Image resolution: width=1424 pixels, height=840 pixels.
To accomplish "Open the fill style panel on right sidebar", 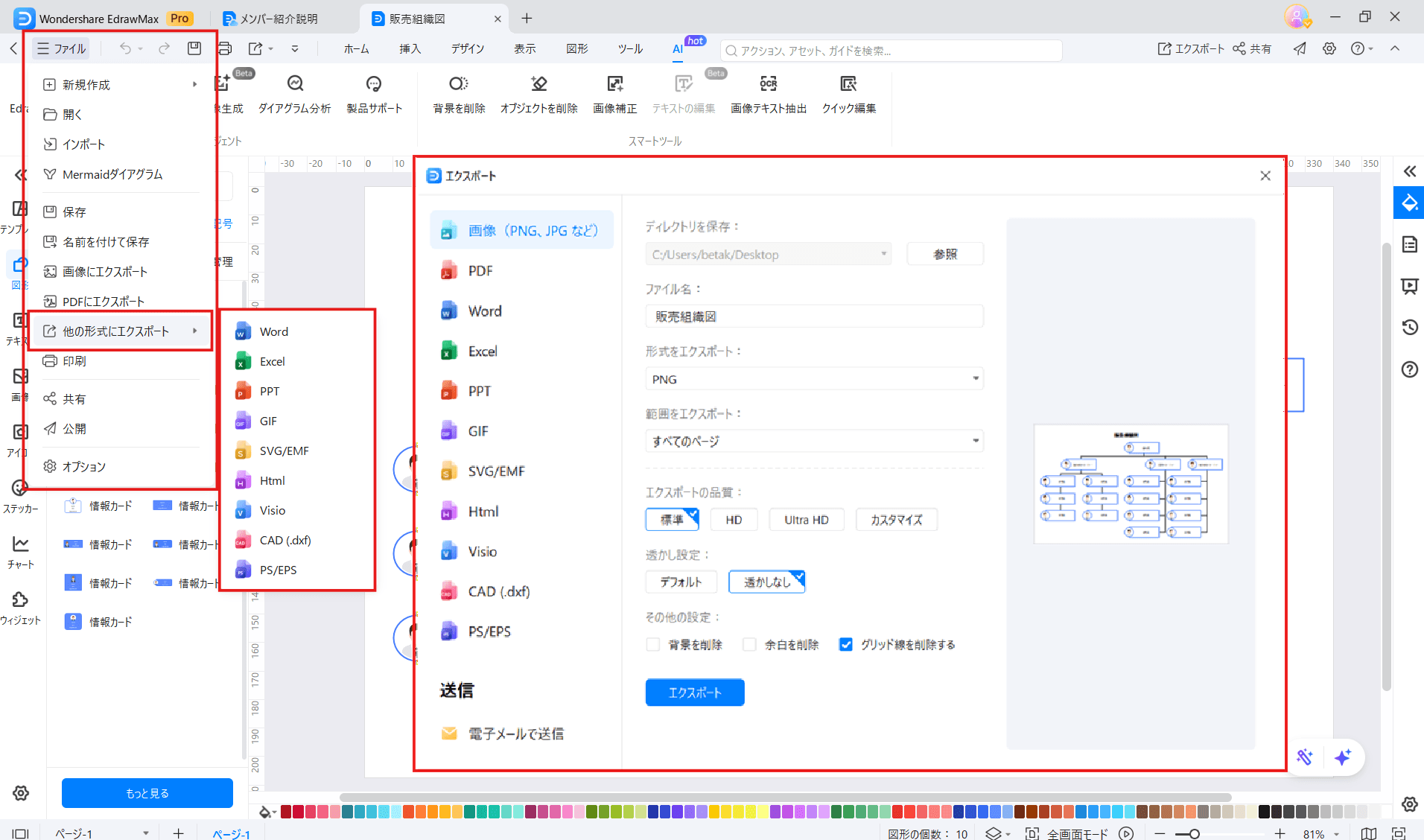I will pyautogui.click(x=1408, y=203).
